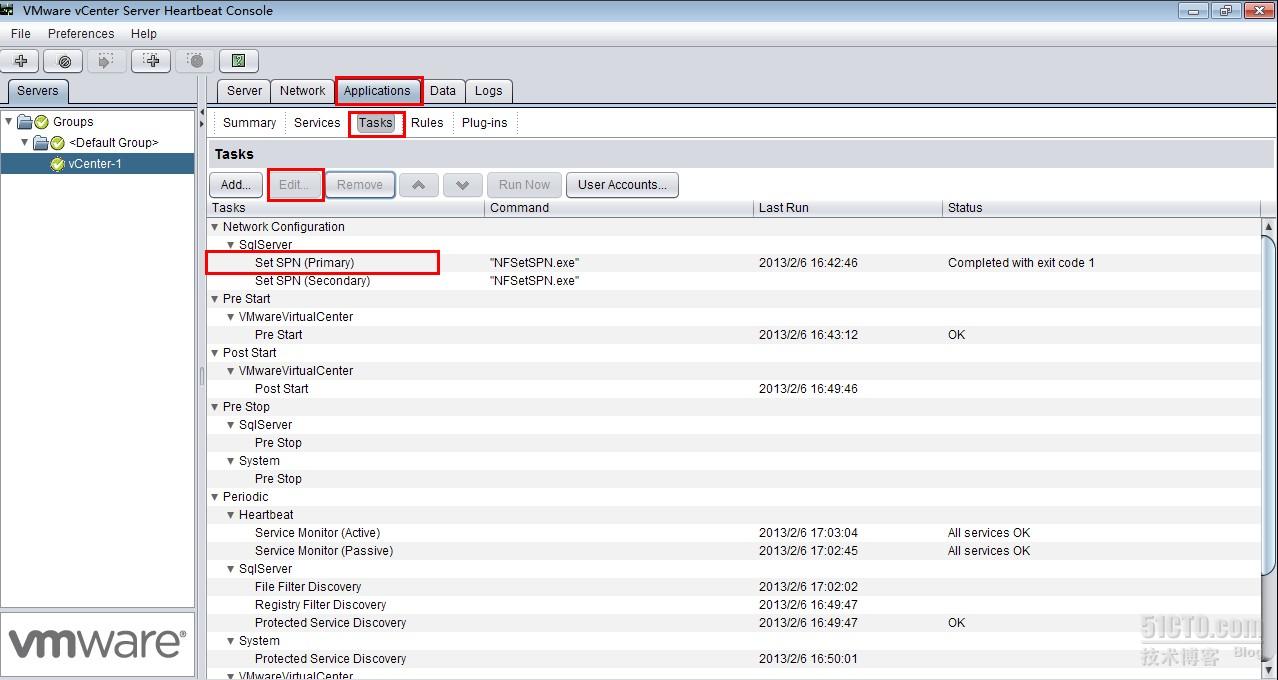Image resolution: width=1278 pixels, height=680 pixels.
Task: Click the Remove button
Action: coord(360,185)
